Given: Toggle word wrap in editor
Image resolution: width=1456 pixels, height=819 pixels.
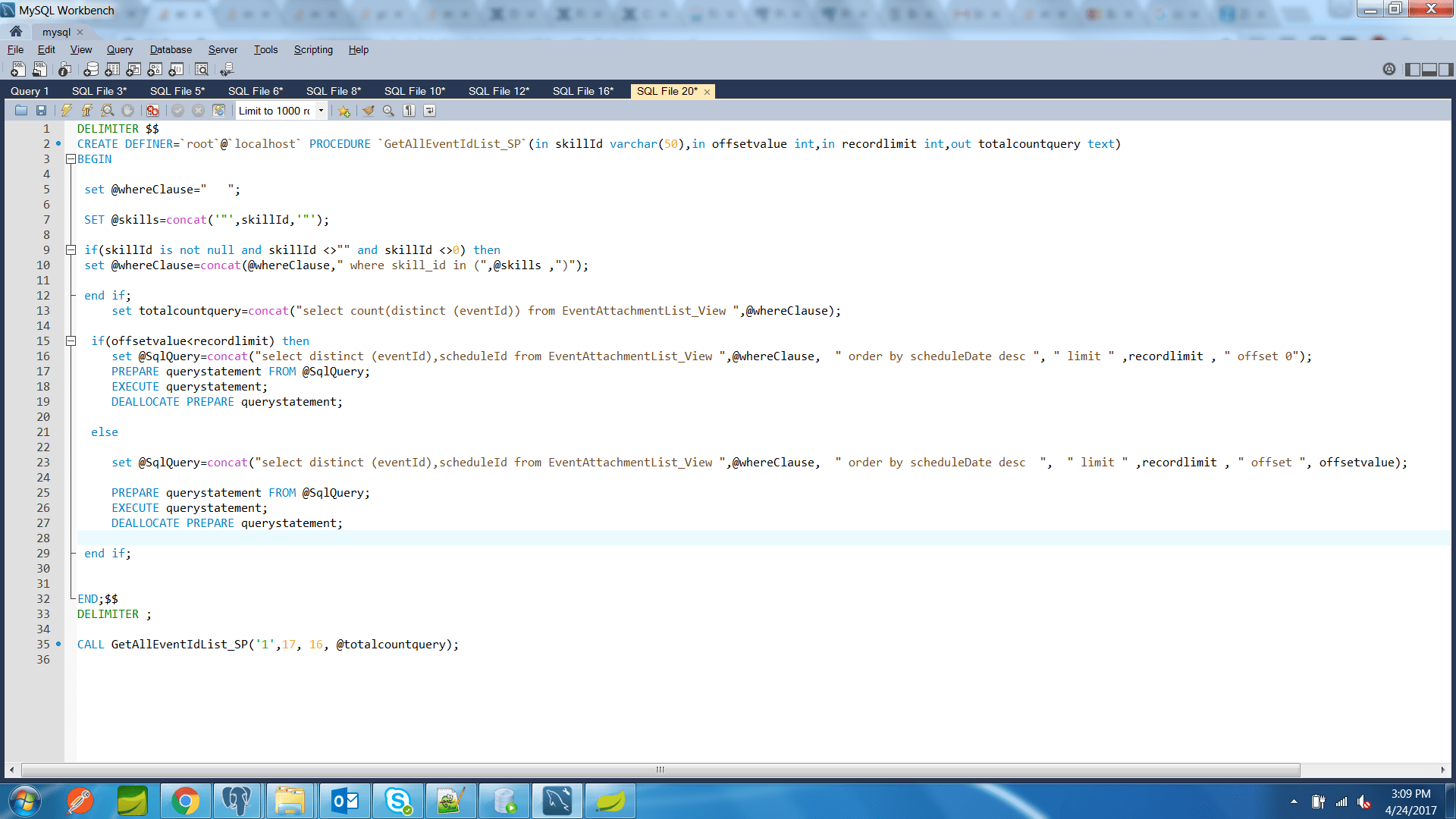Looking at the screenshot, I should (x=429, y=111).
